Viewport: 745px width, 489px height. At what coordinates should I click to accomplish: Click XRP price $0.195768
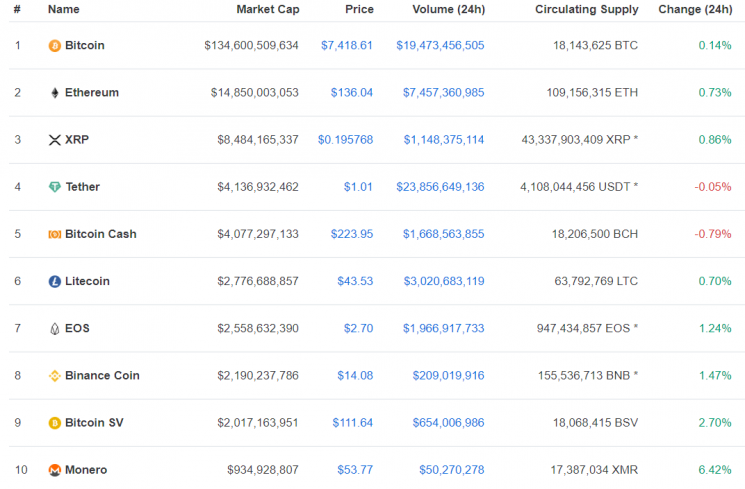click(345, 140)
